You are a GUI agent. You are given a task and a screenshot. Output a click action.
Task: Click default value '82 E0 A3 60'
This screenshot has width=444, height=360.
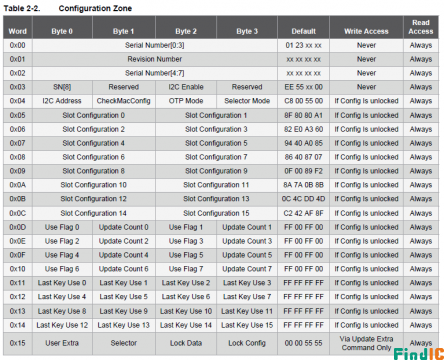point(303,129)
